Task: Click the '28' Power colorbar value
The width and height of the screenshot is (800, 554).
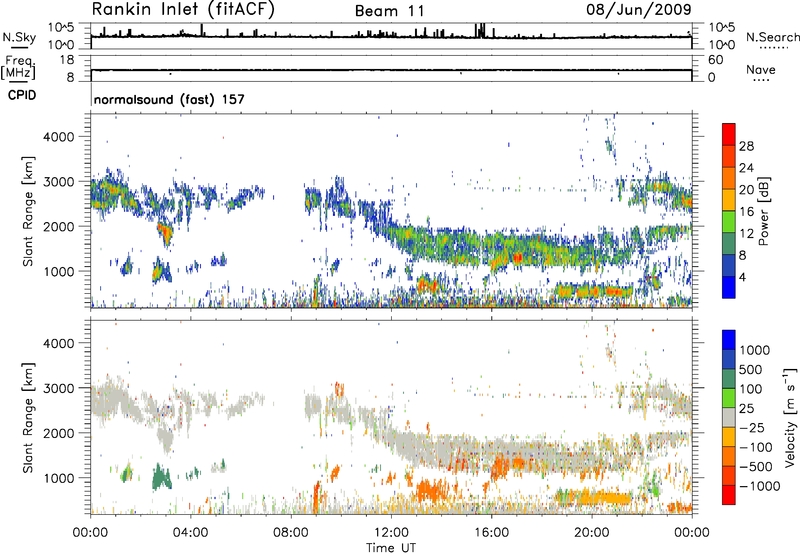Action: (746, 146)
